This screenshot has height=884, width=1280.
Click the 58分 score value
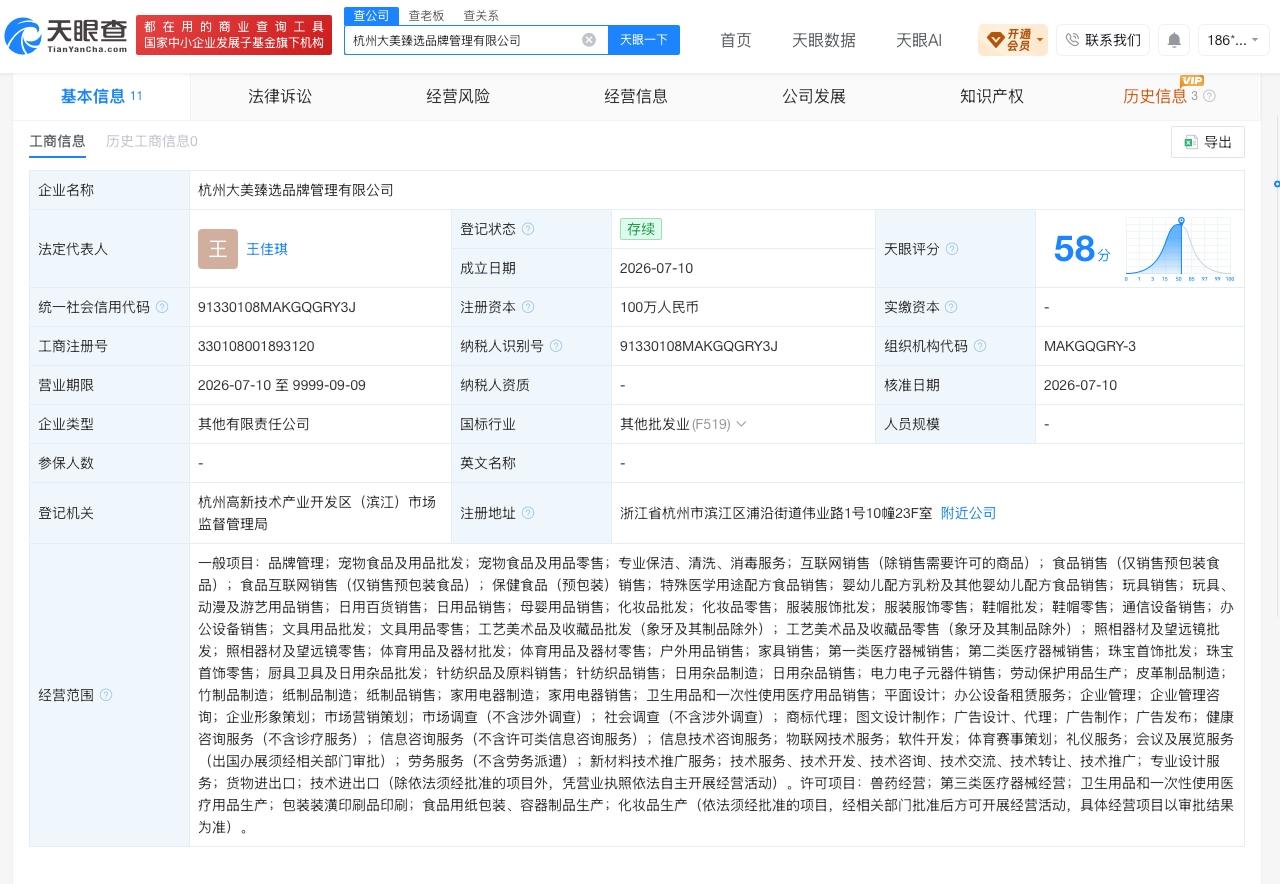(x=1082, y=249)
